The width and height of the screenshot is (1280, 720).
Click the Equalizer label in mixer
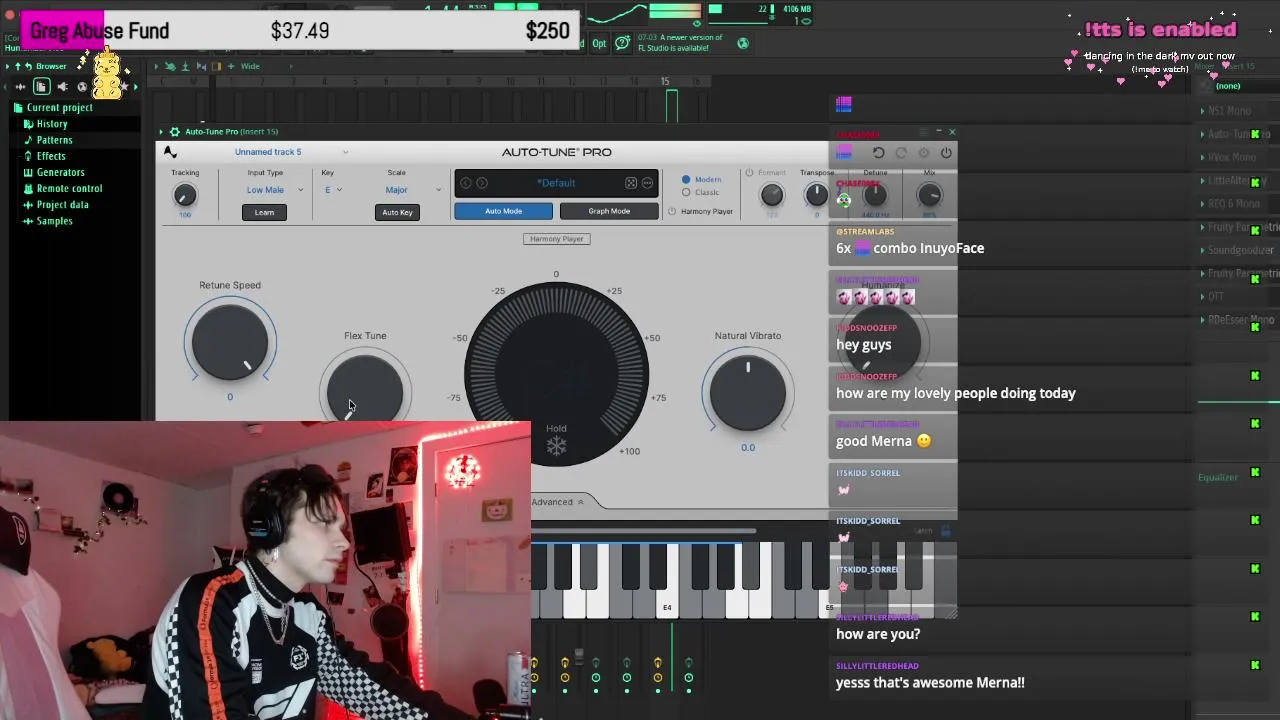click(x=1218, y=478)
